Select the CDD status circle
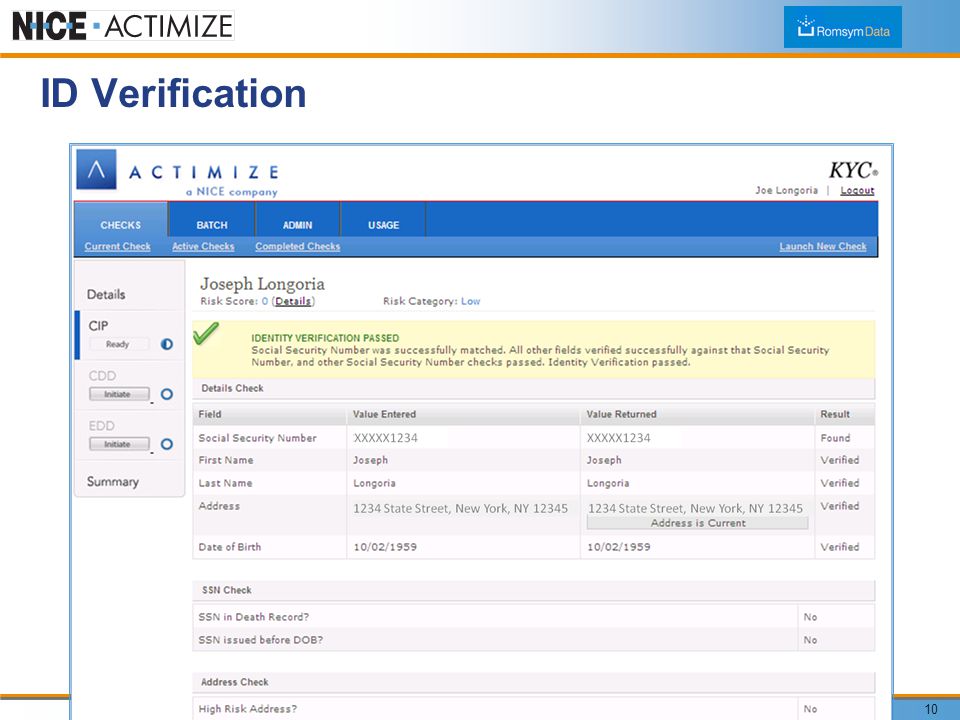The image size is (960, 720). pos(167,394)
